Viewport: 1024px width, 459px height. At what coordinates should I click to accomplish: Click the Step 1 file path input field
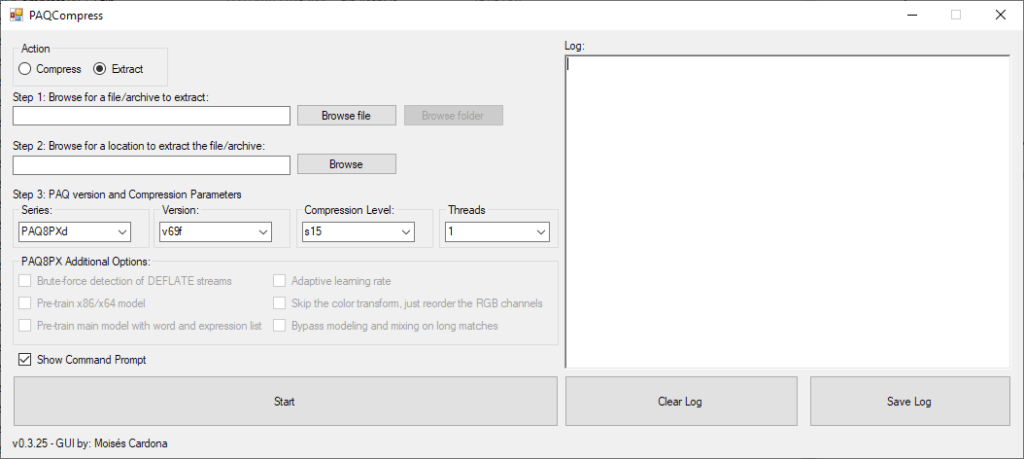(x=152, y=116)
